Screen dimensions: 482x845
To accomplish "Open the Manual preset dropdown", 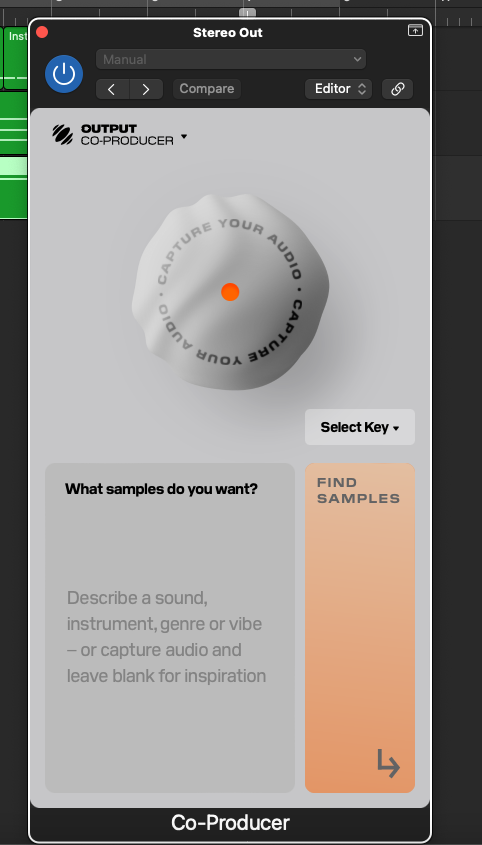I will [x=231, y=59].
